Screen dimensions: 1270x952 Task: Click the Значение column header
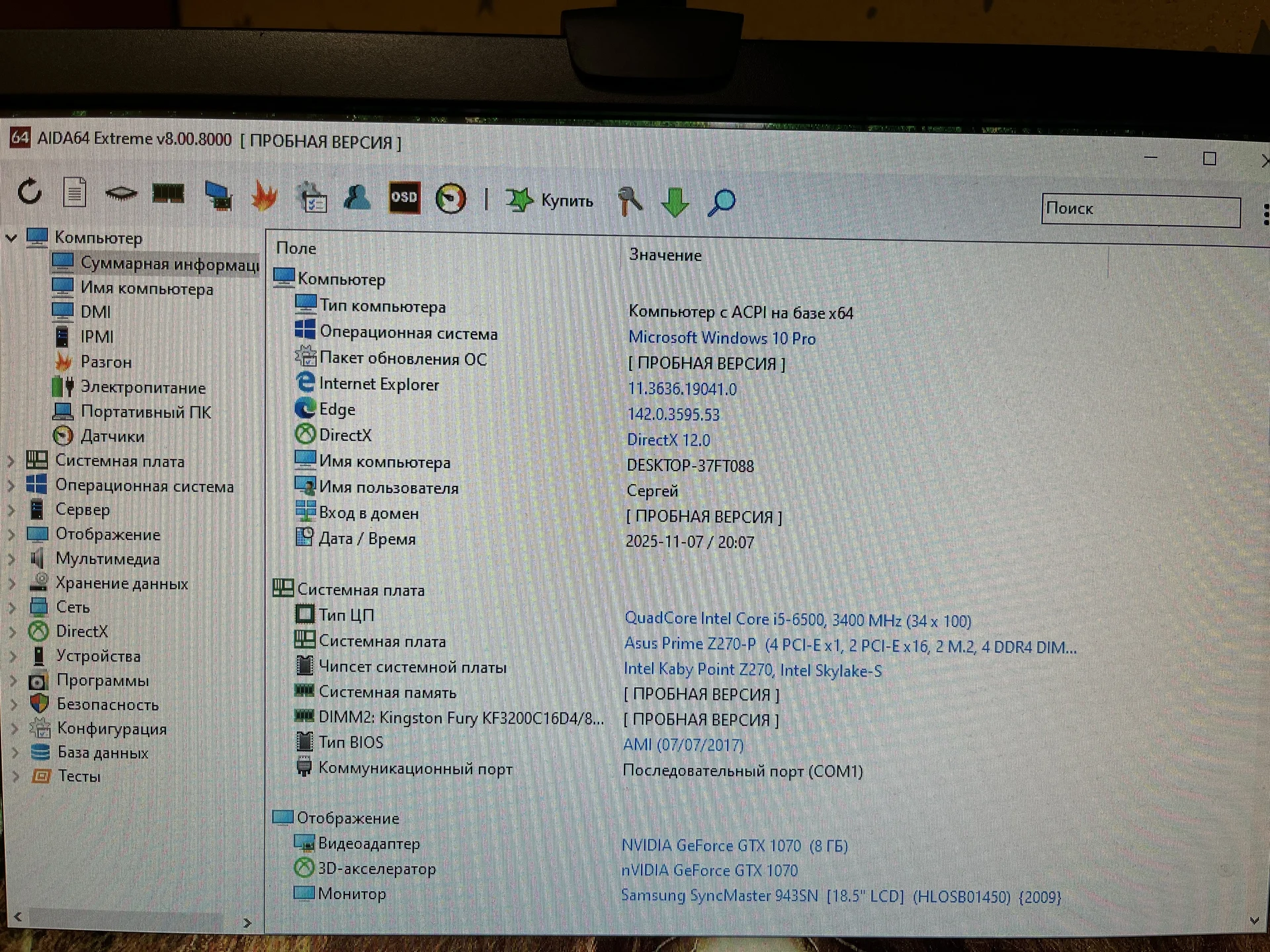coord(665,255)
